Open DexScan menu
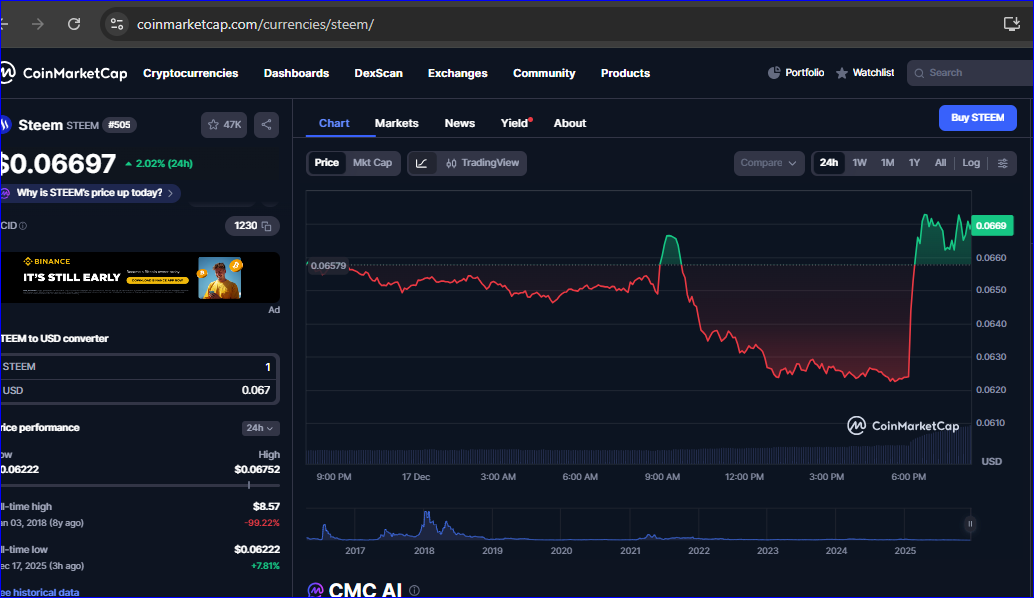1034x598 pixels. [x=379, y=73]
